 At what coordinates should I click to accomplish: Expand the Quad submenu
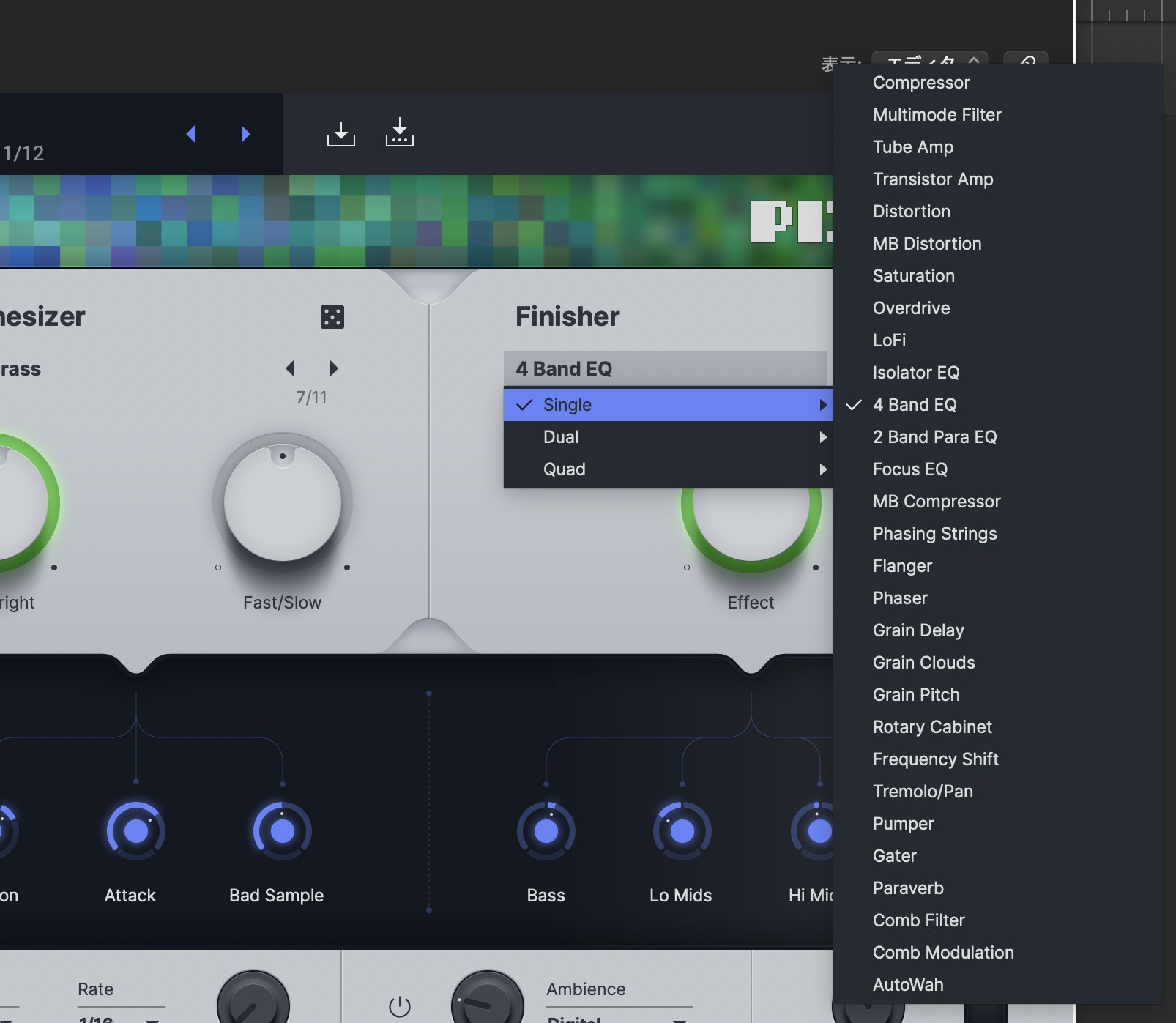[668, 469]
